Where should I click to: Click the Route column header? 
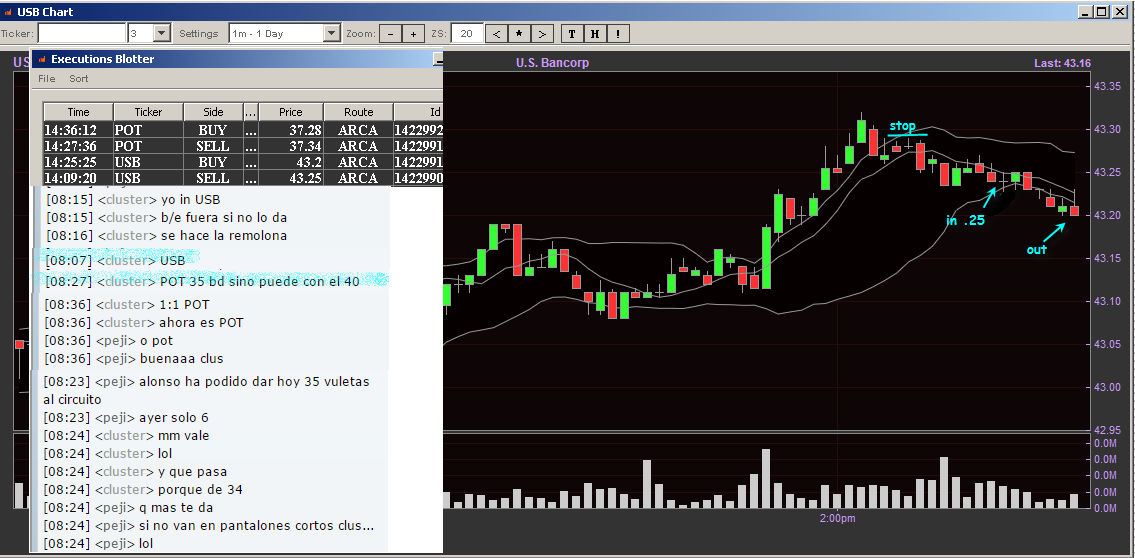[358, 112]
